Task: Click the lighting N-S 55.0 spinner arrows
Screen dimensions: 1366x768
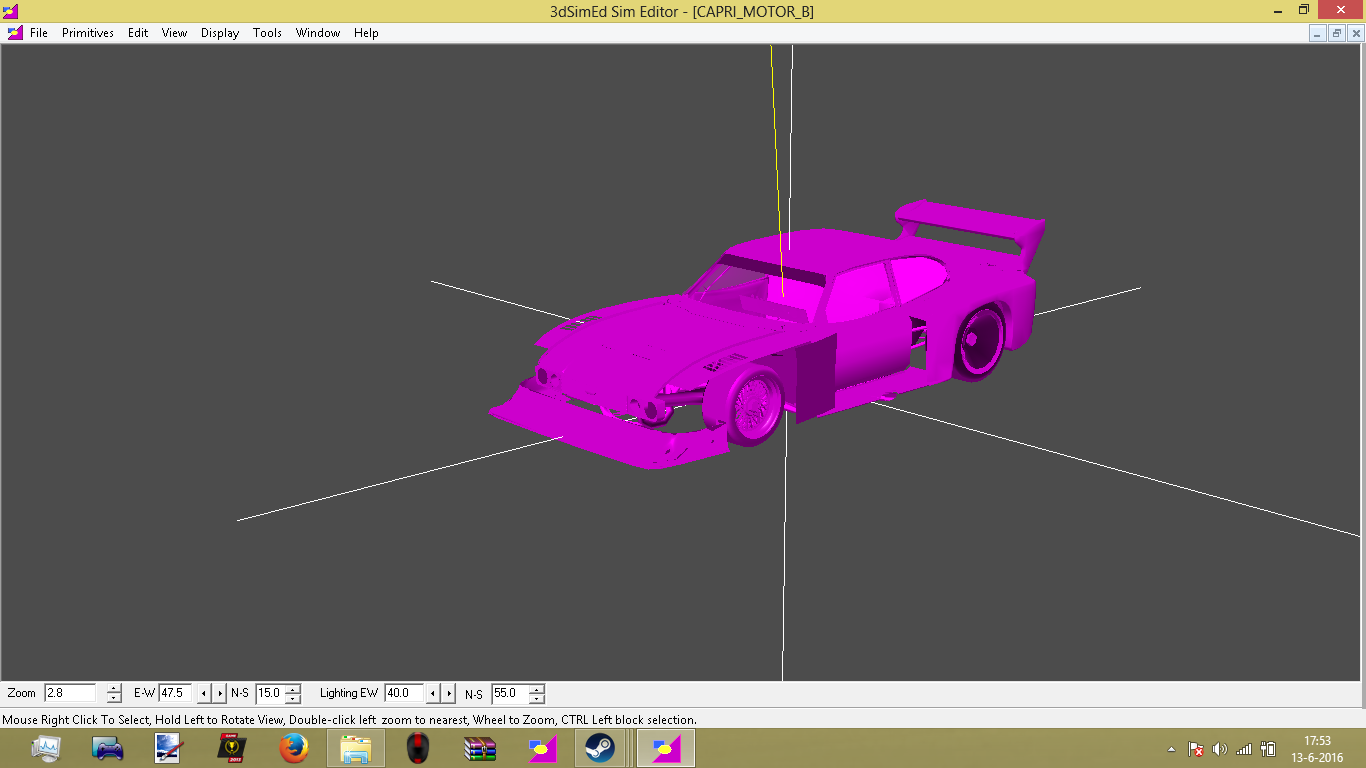Action: (x=537, y=693)
